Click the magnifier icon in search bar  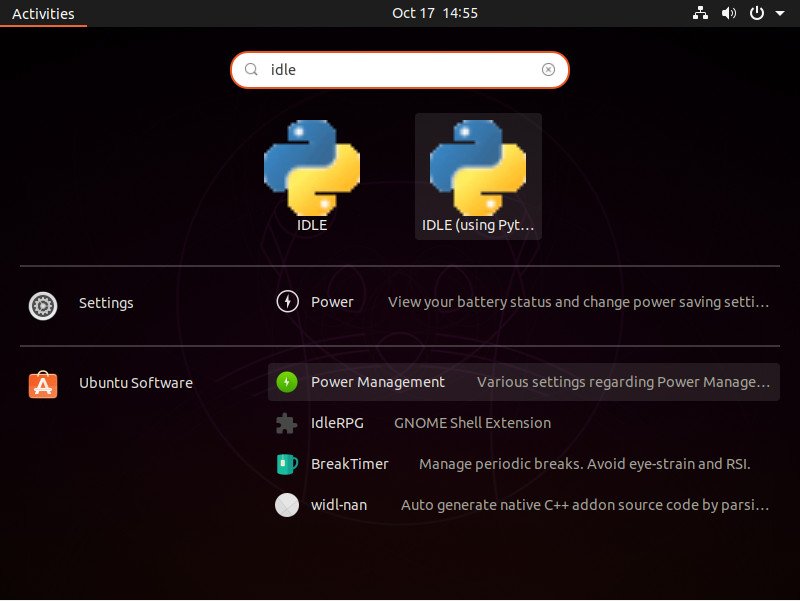click(x=251, y=69)
